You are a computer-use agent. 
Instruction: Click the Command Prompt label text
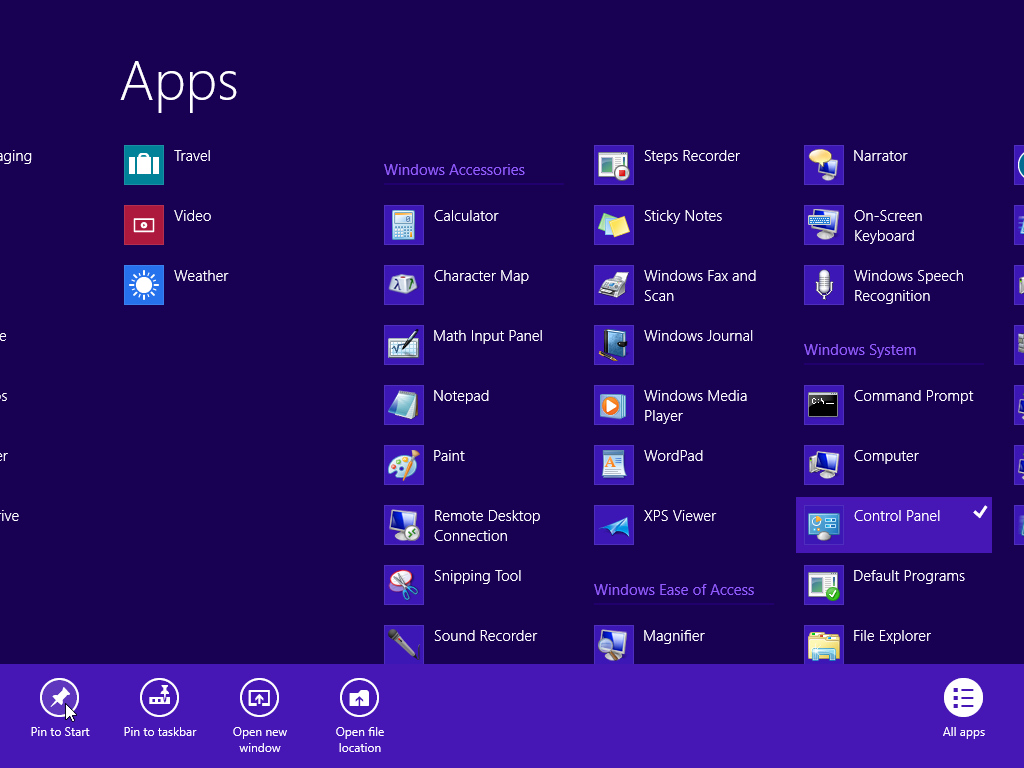pos(914,396)
